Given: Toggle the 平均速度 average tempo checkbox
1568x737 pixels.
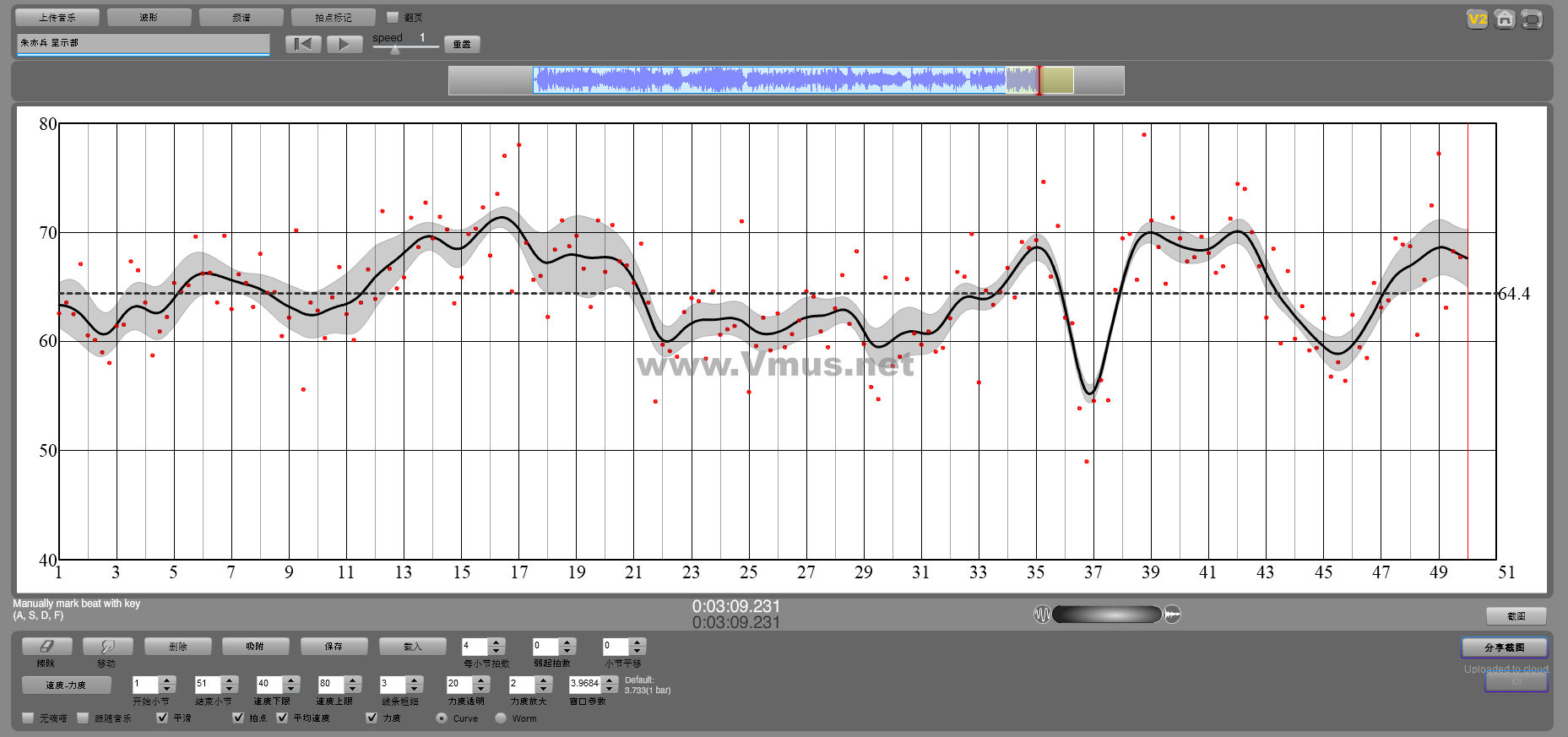Looking at the screenshot, I should pyautogui.click(x=283, y=718).
